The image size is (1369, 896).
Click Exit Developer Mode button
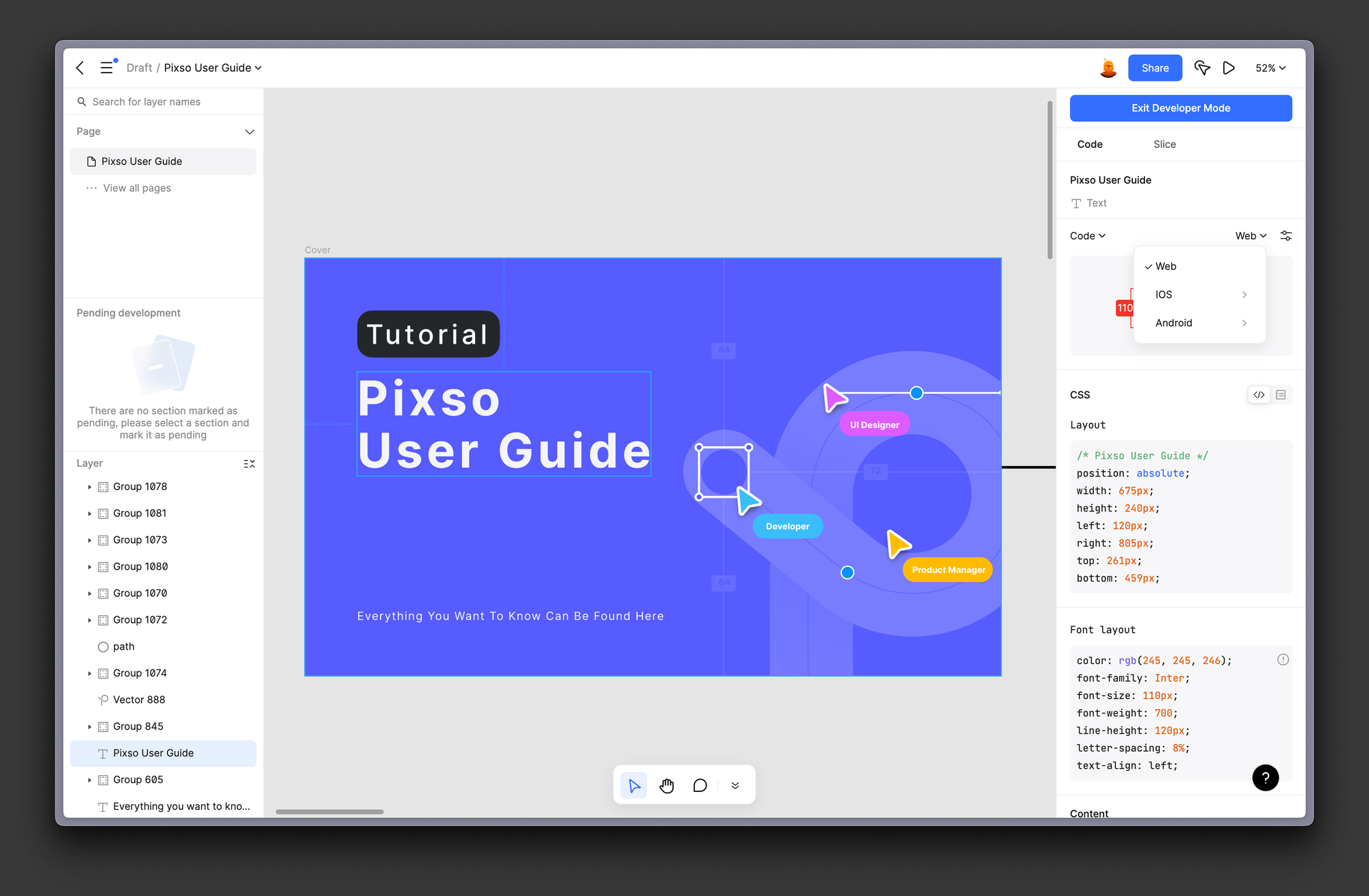1181,108
